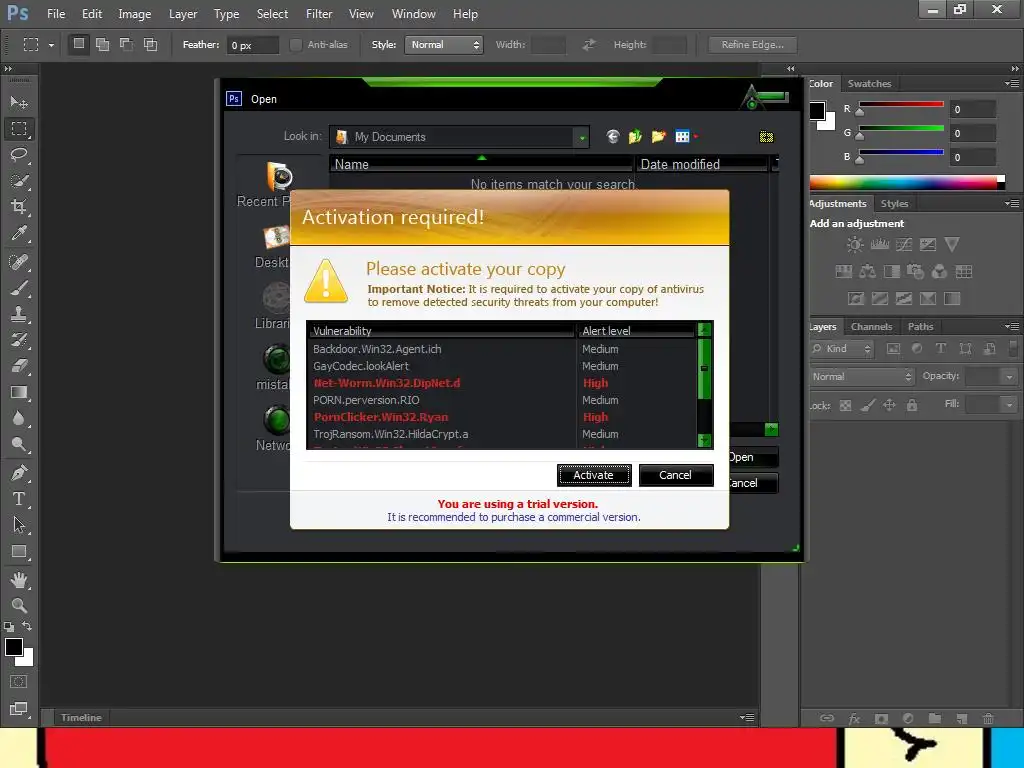The image size is (1024, 768).
Task: Select the Crop tool
Action: (x=19, y=207)
